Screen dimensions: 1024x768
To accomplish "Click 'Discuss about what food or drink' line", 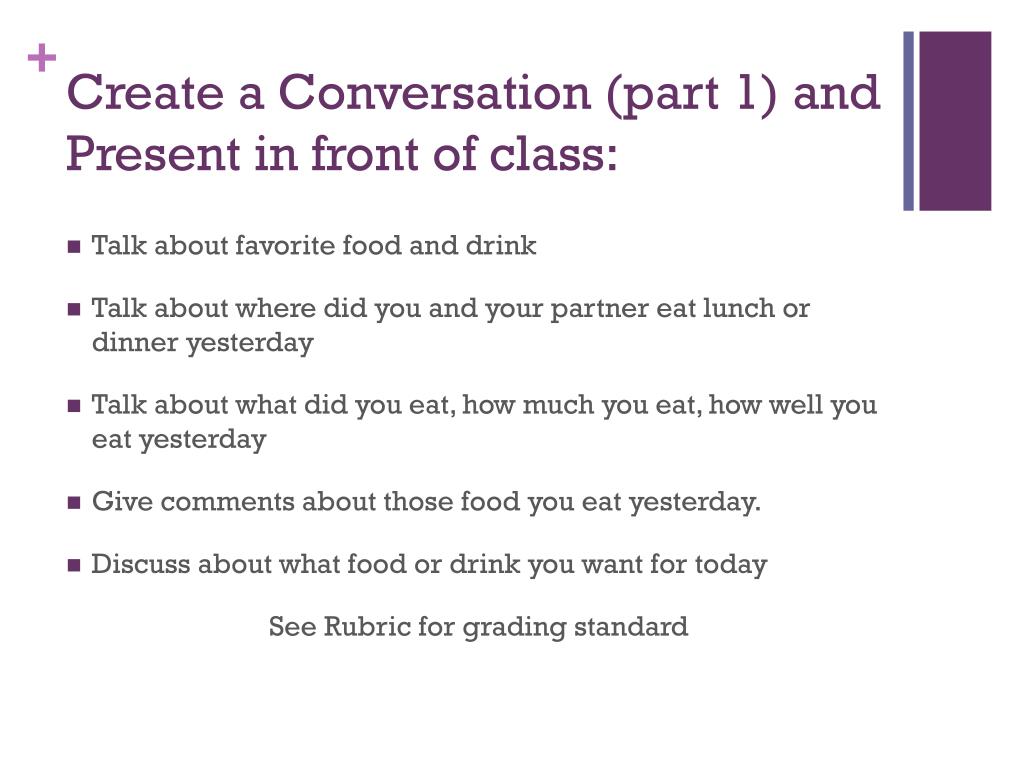I will 429,564.
